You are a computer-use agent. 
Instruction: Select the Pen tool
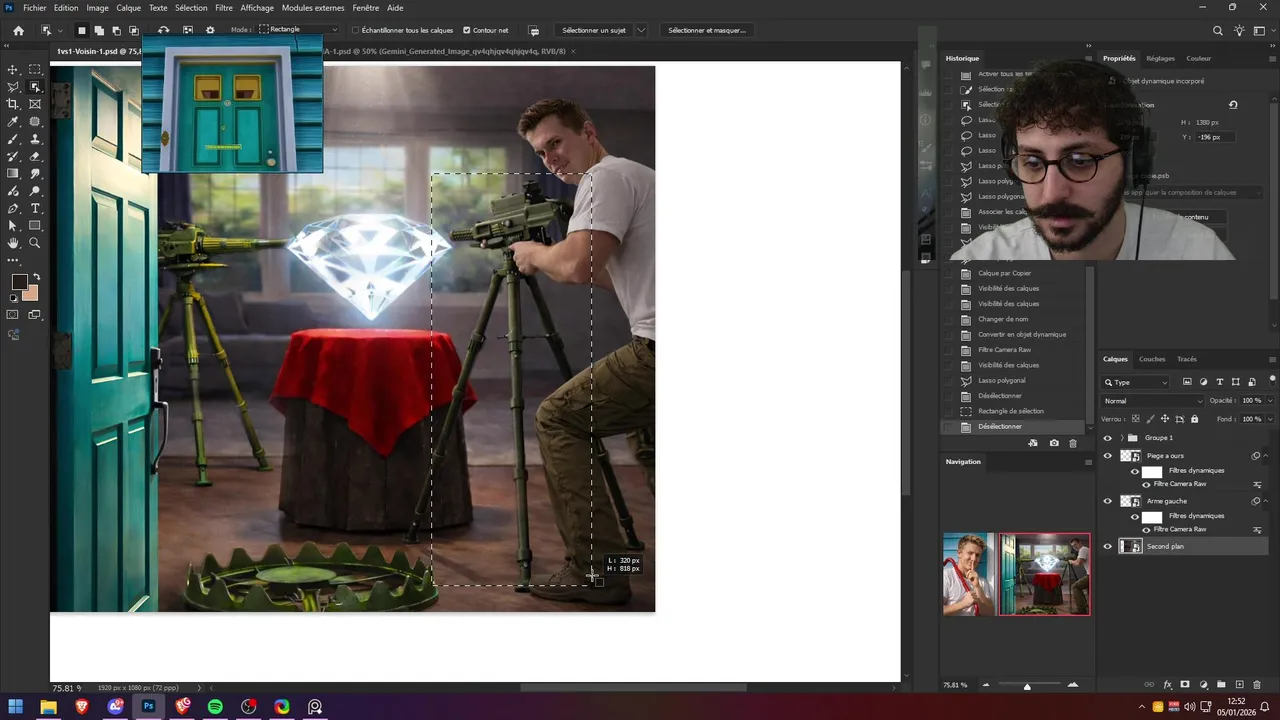click(x=13, y=209)
